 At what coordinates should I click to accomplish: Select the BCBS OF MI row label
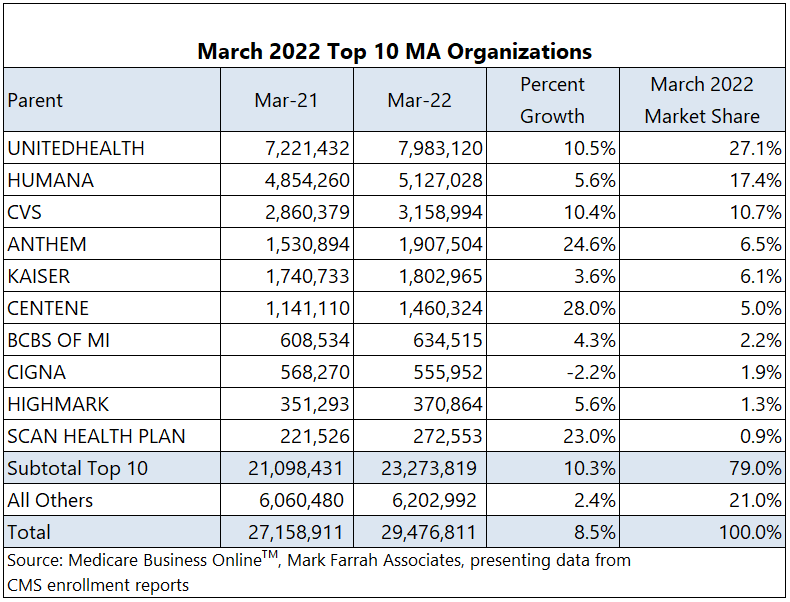58,341
